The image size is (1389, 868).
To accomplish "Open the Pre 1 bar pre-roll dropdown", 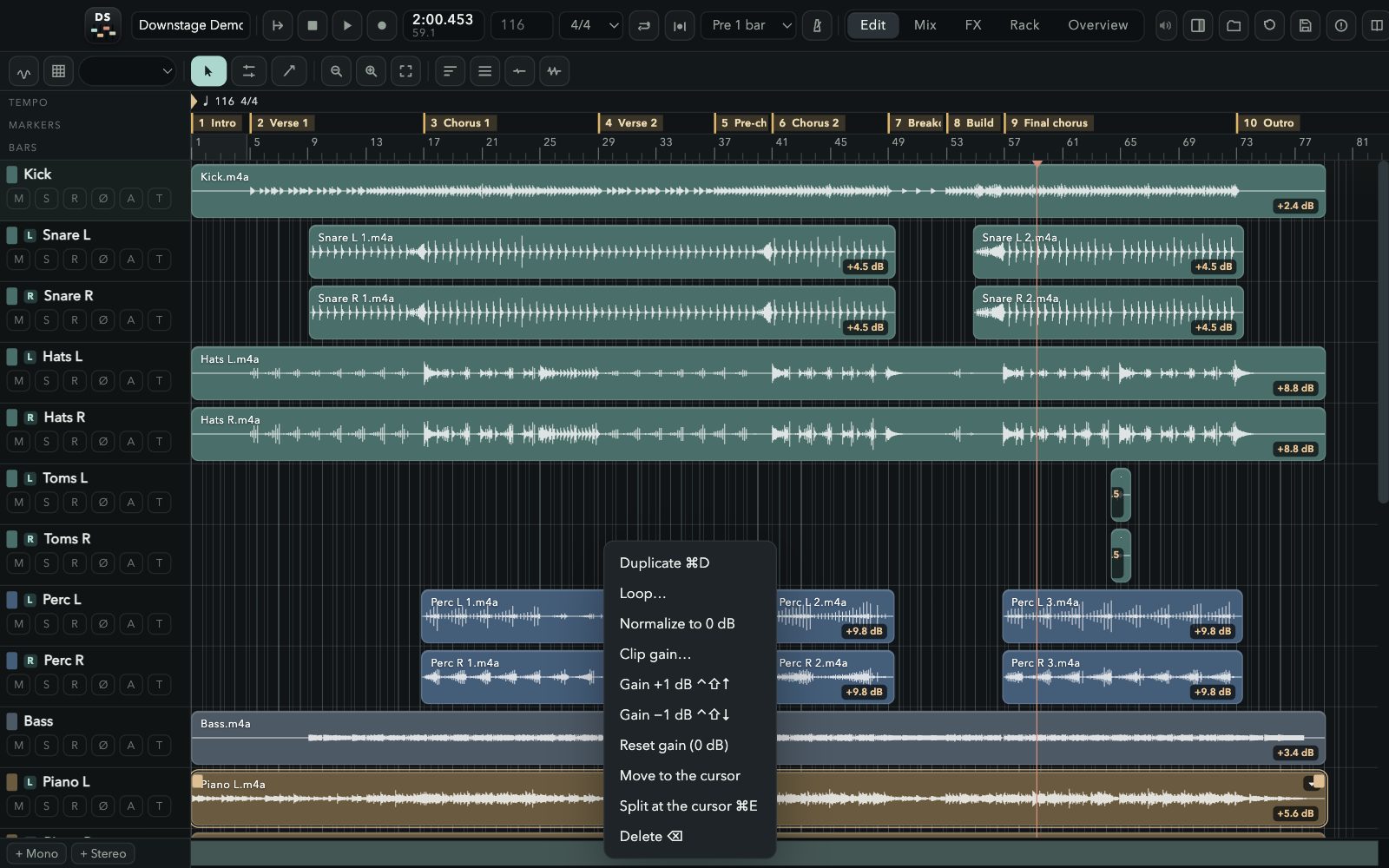I will point(750,25).
